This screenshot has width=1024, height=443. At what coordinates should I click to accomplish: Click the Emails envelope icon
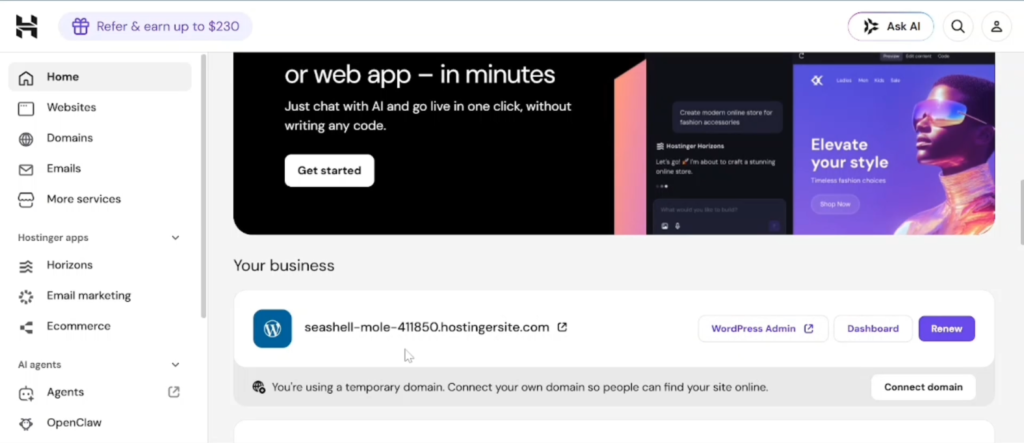26,169
